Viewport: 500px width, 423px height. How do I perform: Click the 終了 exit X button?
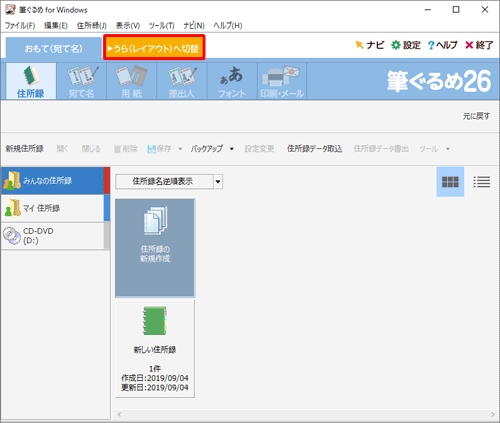click(x=479, y=45)
